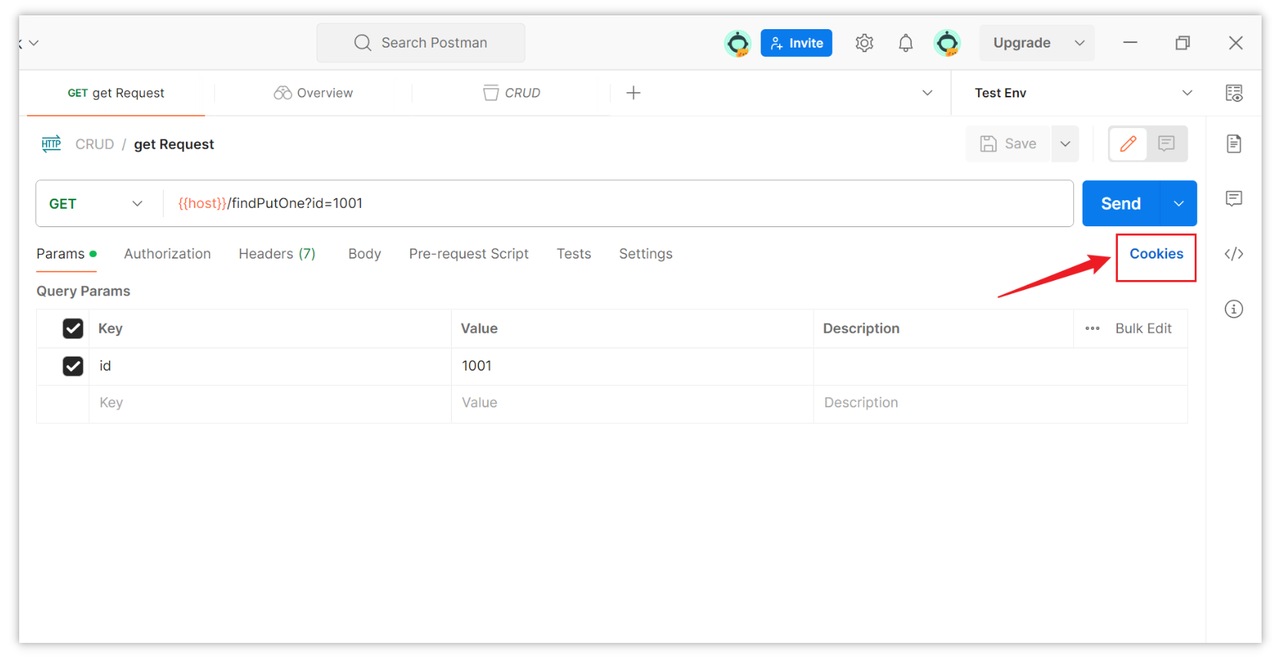Open the code snippet icon
Image resolution: width=1280 pixels, height=659 pixels.
(x=1234, y=254)
